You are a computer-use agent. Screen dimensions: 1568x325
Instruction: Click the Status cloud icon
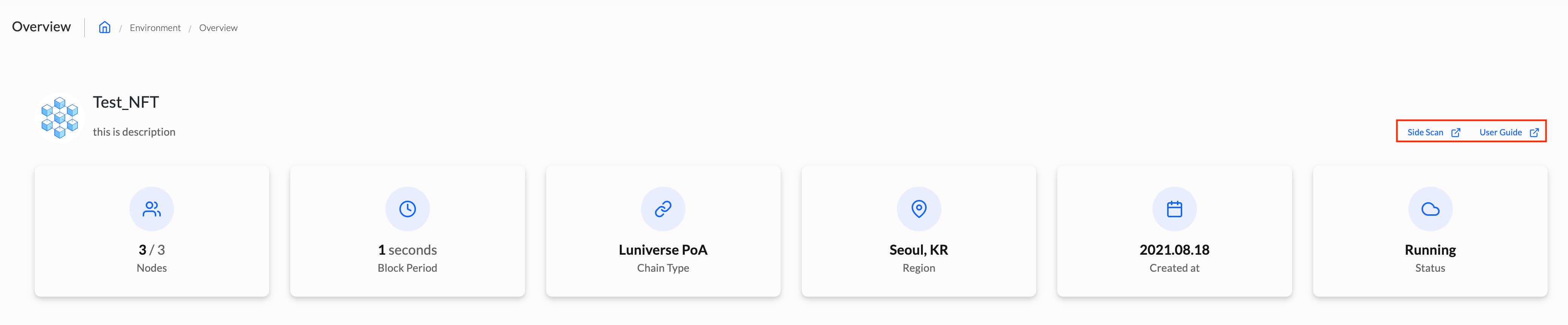[x=1430, y=209]
